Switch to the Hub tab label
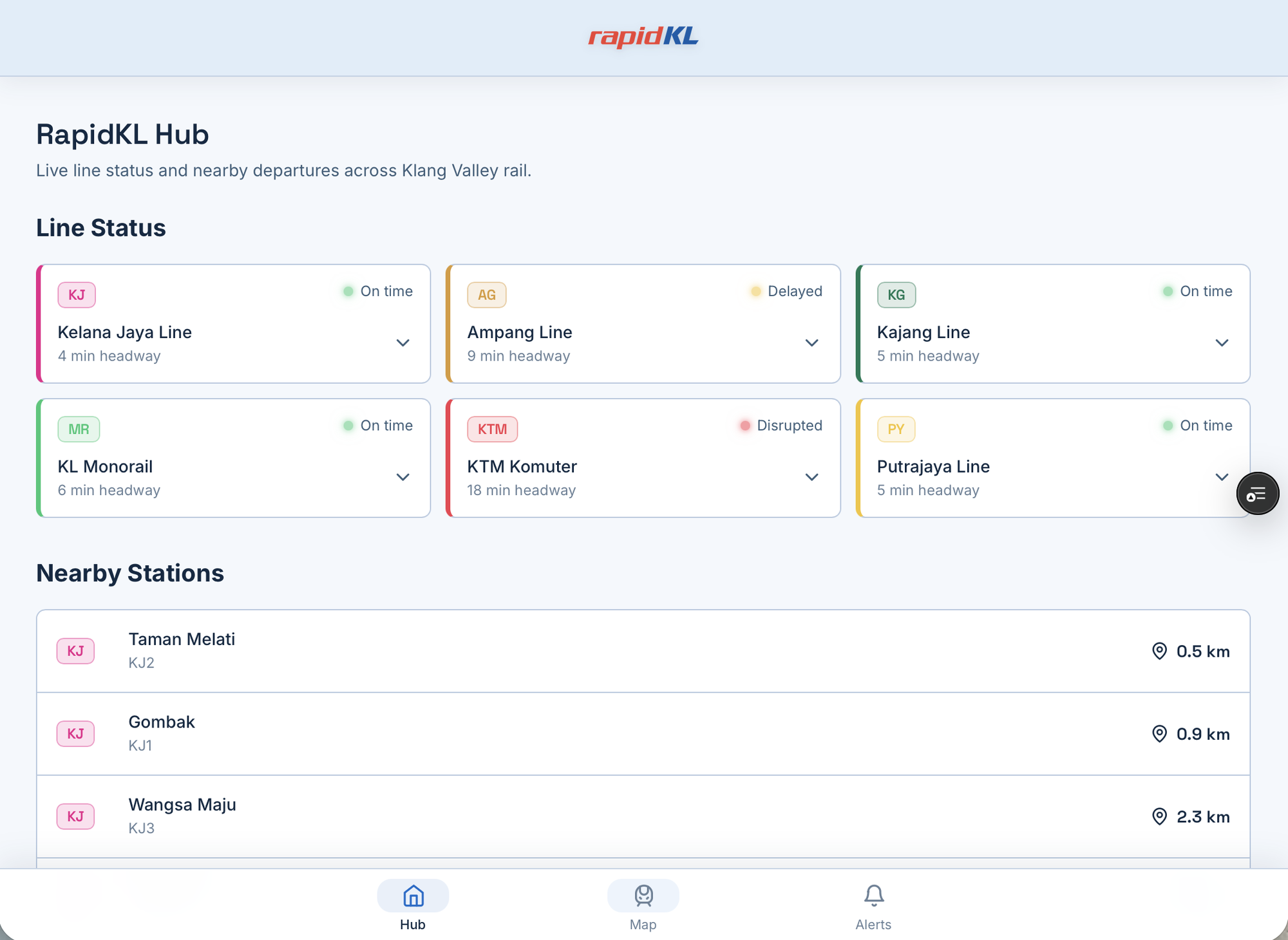 click(413, 925)
